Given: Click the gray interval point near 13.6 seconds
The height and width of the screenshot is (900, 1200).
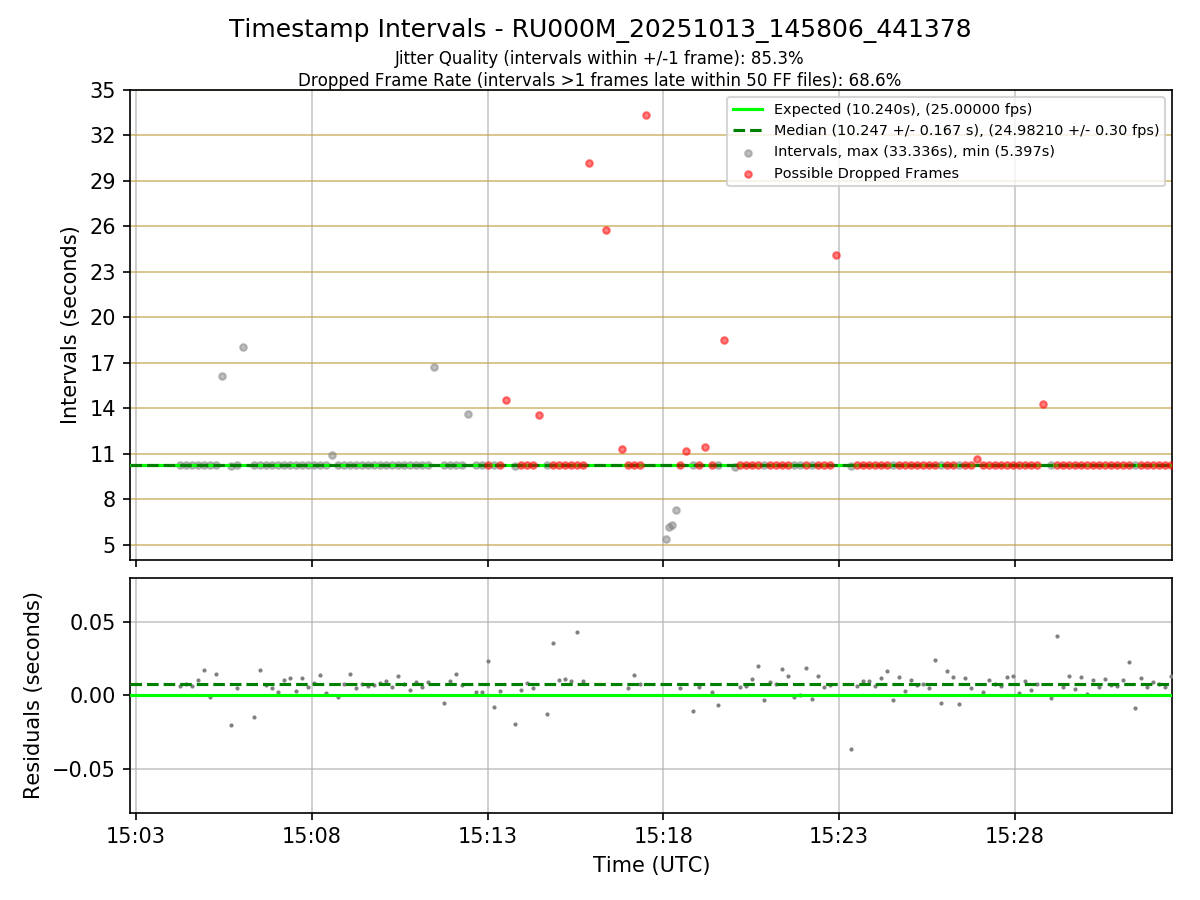Looking at the screenshot, I should 468,414.
